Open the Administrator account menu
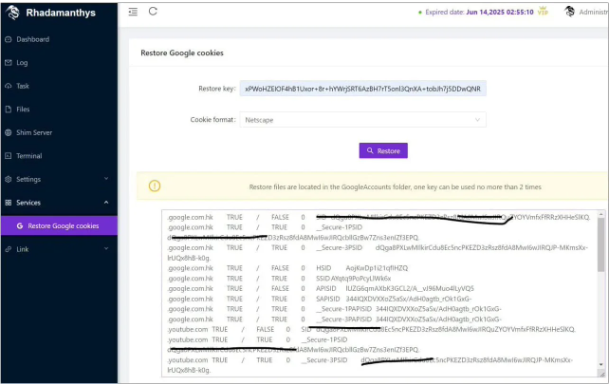The width and height of the screenshot is (612, 384). coord(592,12)
